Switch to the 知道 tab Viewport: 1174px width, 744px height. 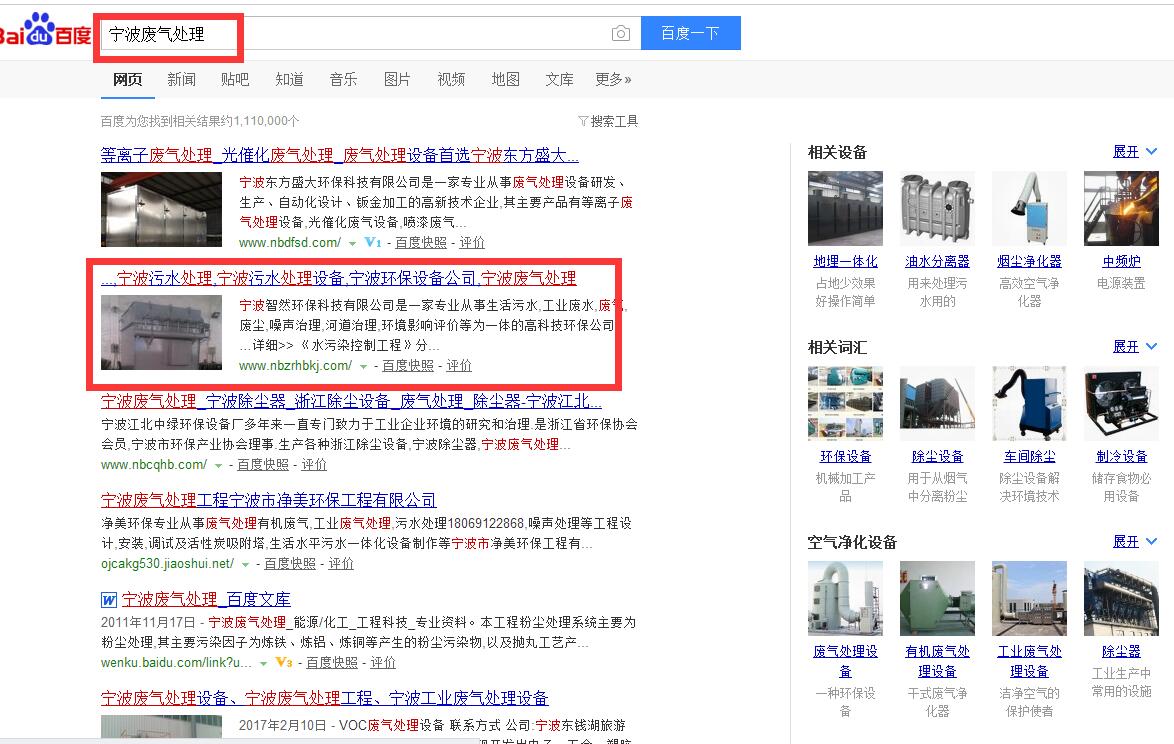pyautogui.click(x=289, y=79)
